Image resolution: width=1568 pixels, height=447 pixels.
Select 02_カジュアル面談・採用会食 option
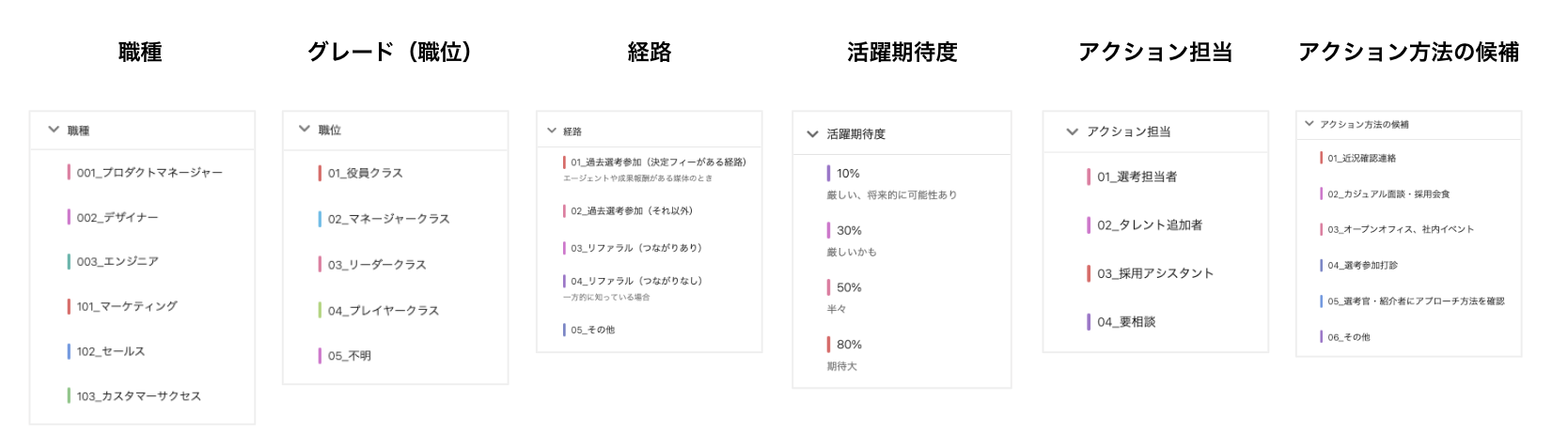[1388, 193]
